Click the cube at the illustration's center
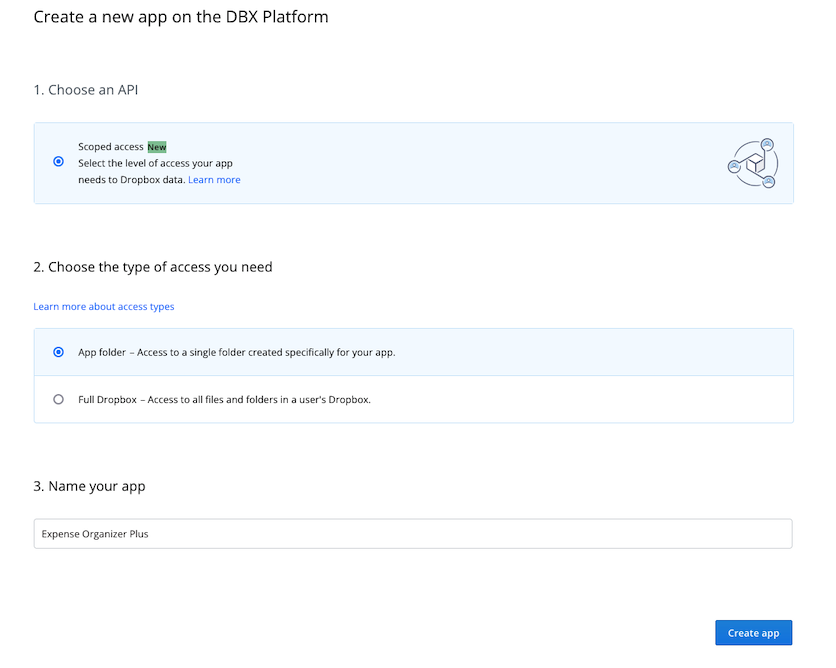This screenshot has width=836, height=668. [x=754, y=164]
